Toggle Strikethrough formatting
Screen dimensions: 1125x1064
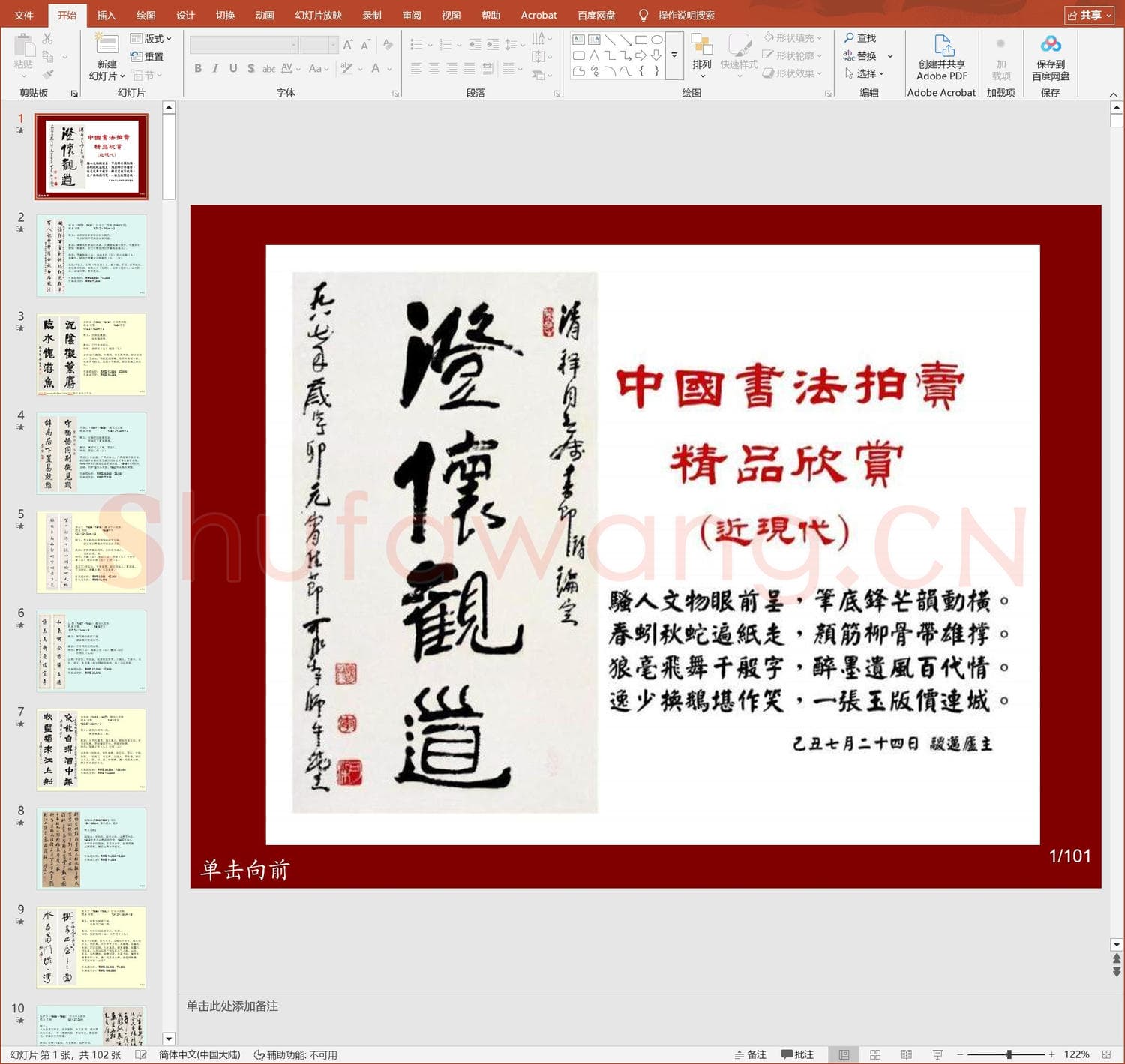point(268,68)
